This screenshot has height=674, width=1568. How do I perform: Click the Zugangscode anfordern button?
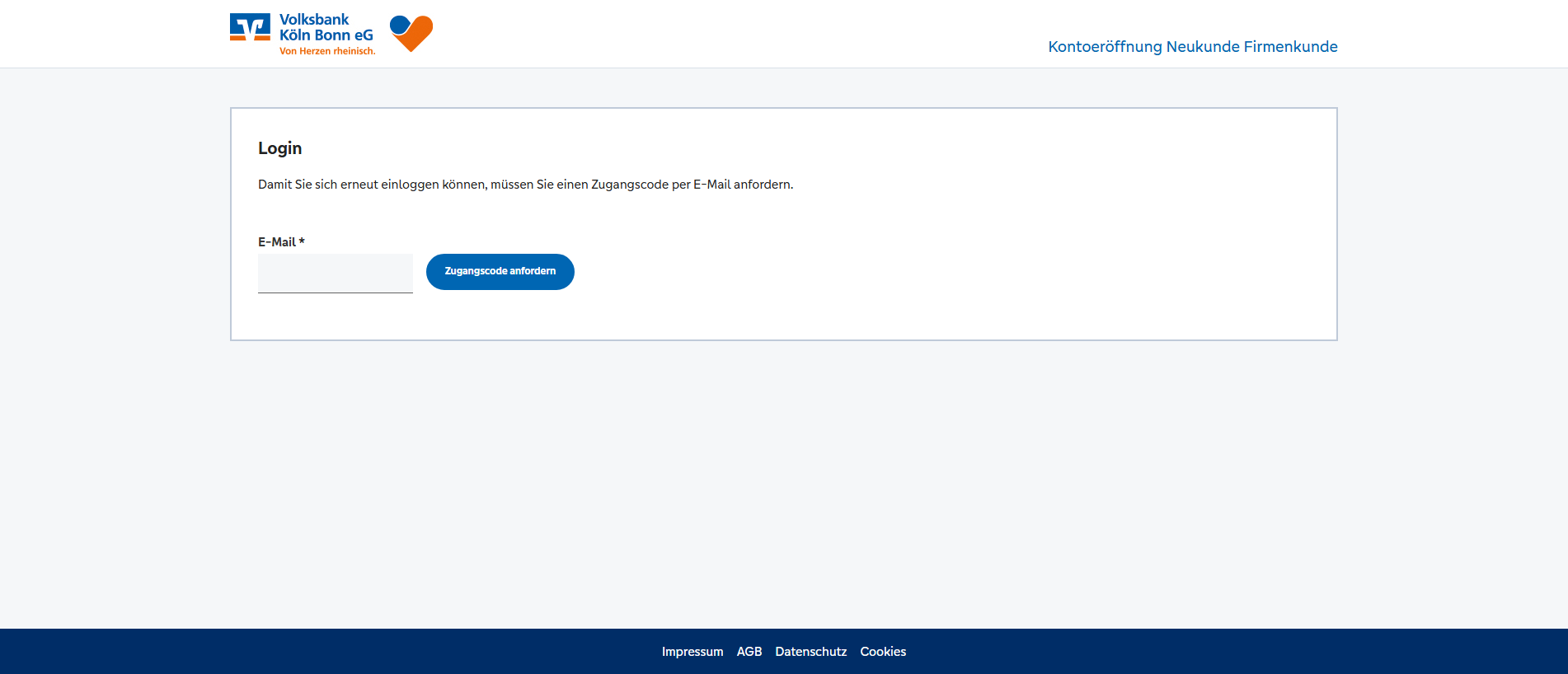[500, 272]
